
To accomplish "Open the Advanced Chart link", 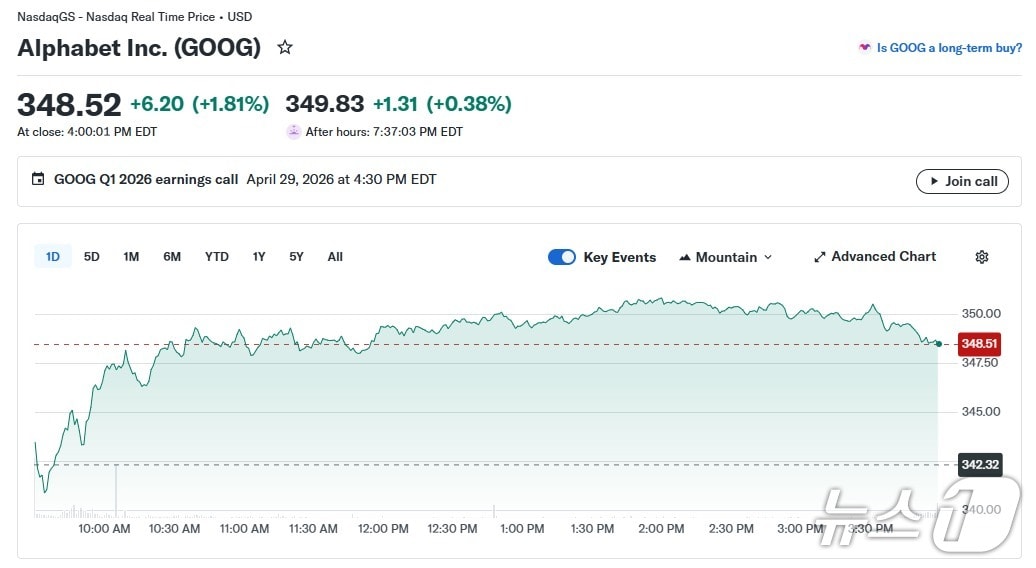I will (883, 257).
